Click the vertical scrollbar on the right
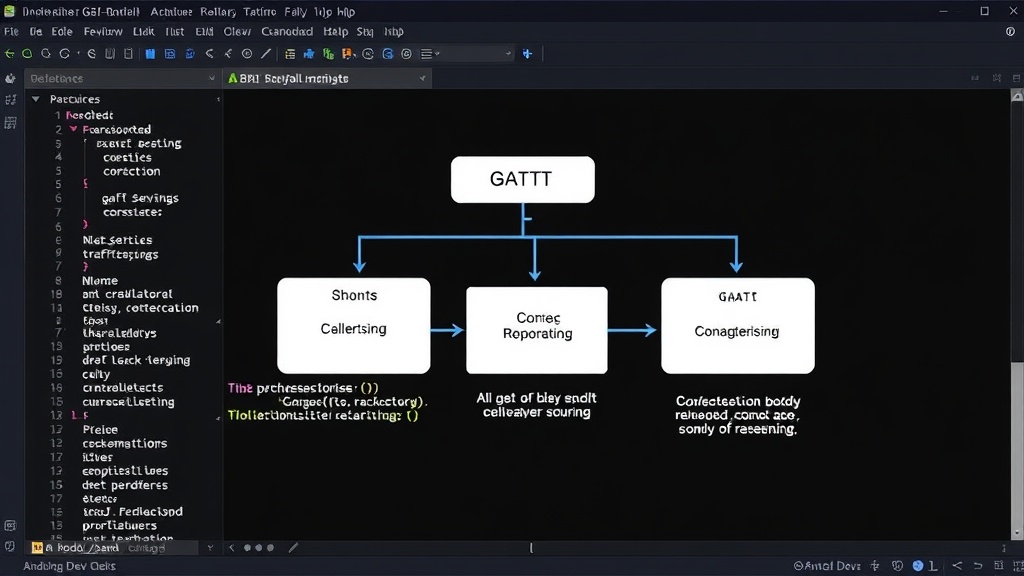The height and width of the screenshot is (576, 1024). (1017, 313)
